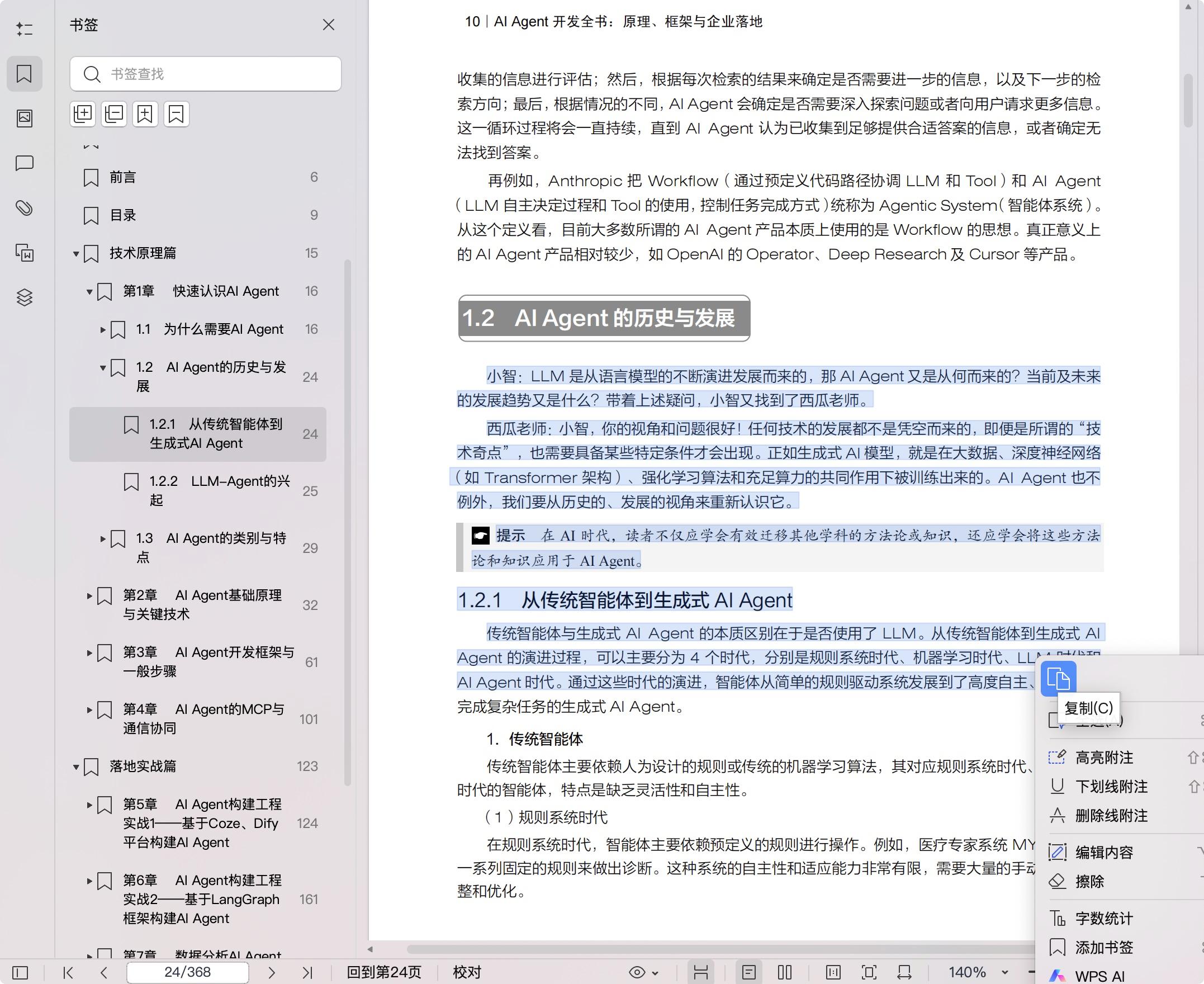Viewport: 1204px width, 984px height.
Task: Click the 1.2 AI Agent 的历史与发展 heading
Action: pos(604,318)
